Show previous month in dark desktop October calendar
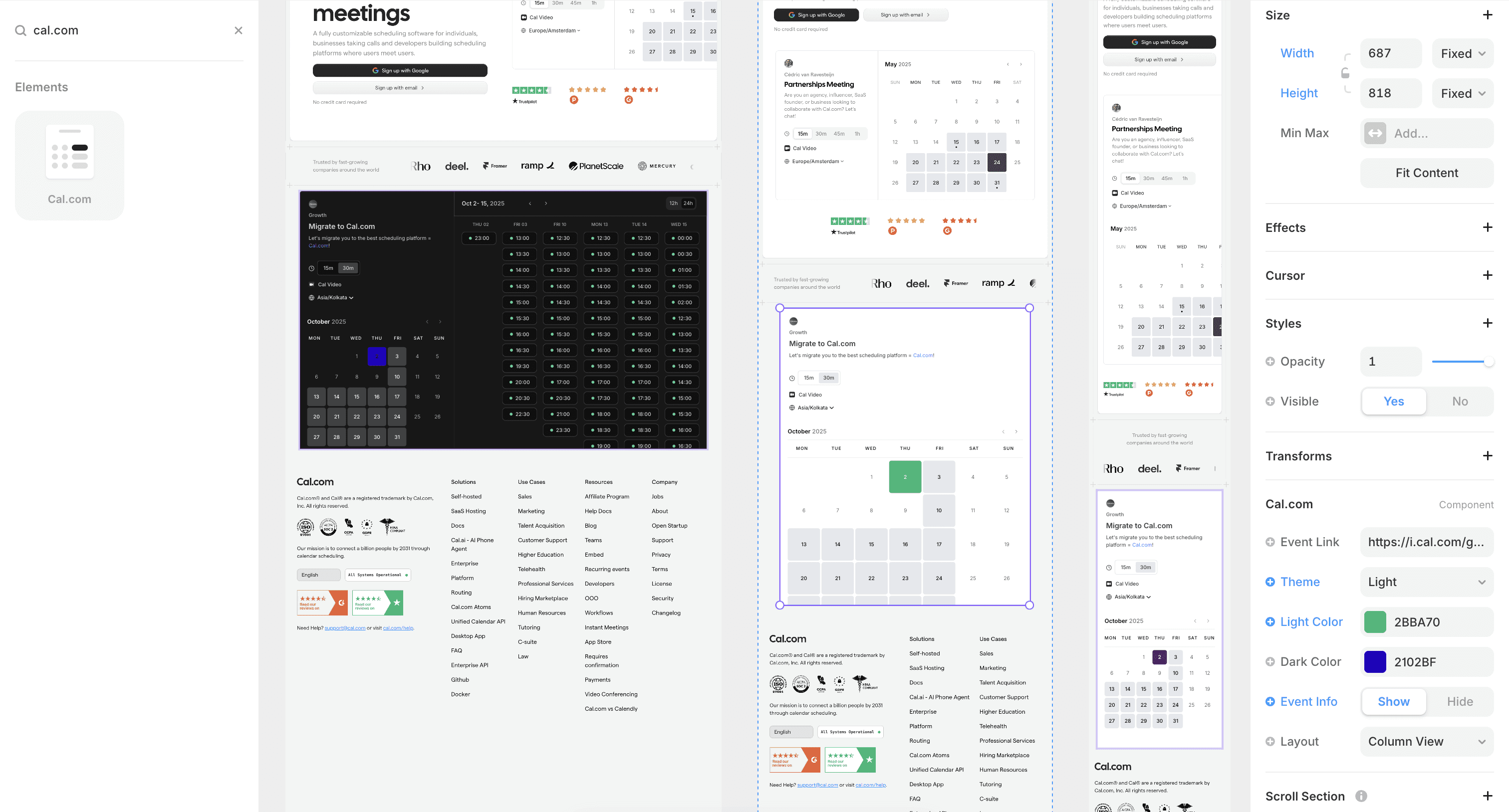Image resolution: width=1509 pixels, height=812 pixels. point(427,322)
